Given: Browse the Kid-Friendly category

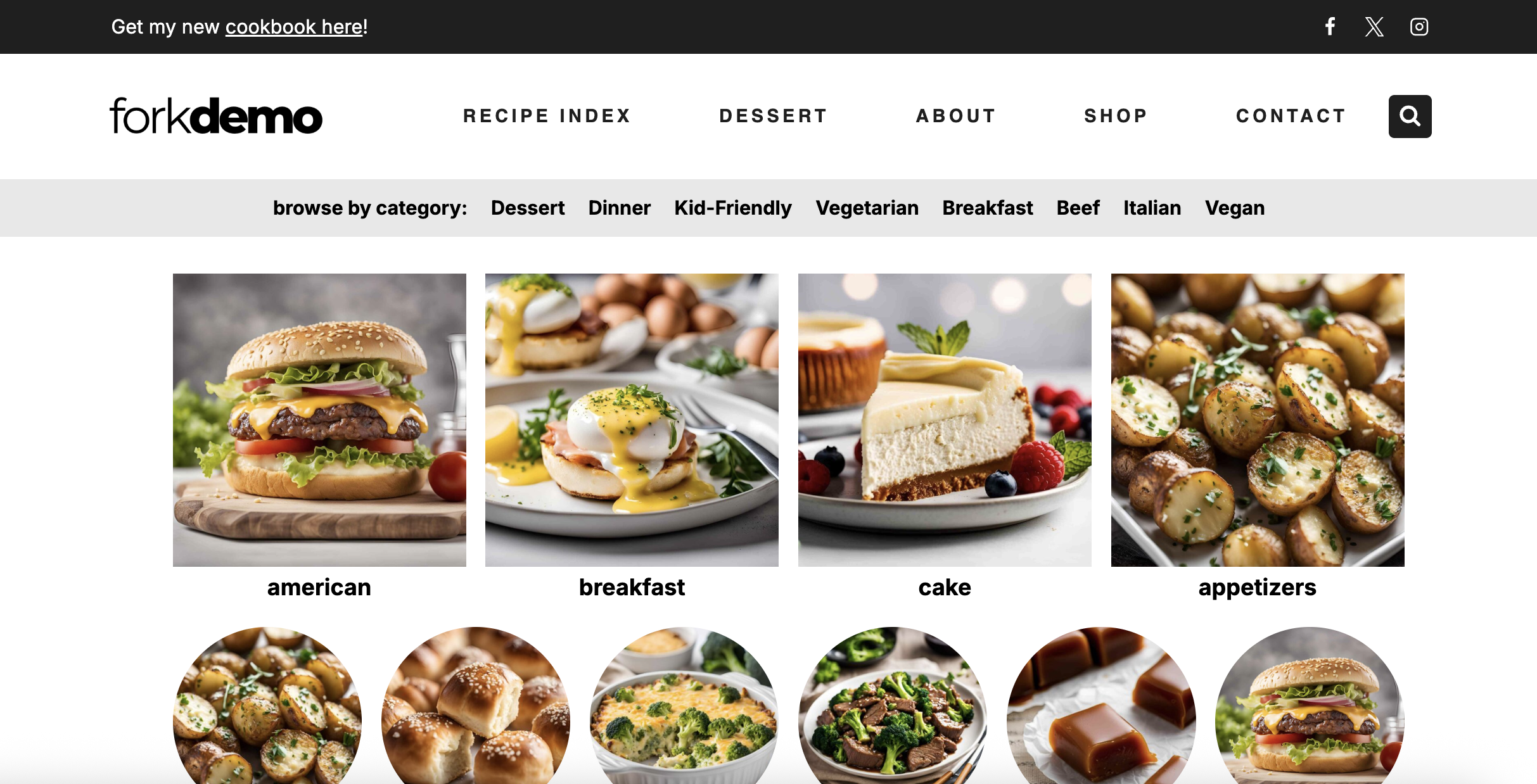Looking at the screenshot, I should click(x=733, y=208).
